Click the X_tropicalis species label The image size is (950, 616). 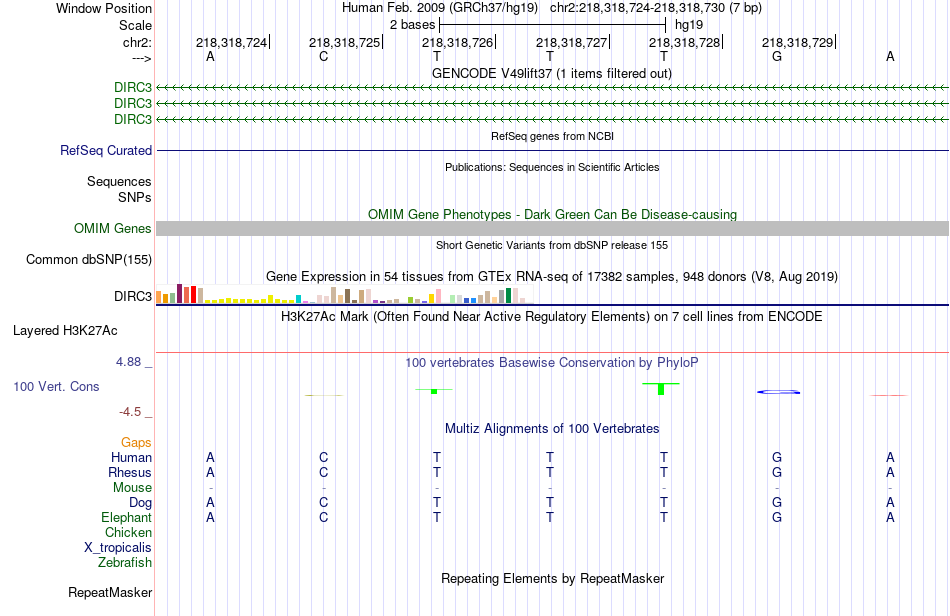[x=118, y=548]
